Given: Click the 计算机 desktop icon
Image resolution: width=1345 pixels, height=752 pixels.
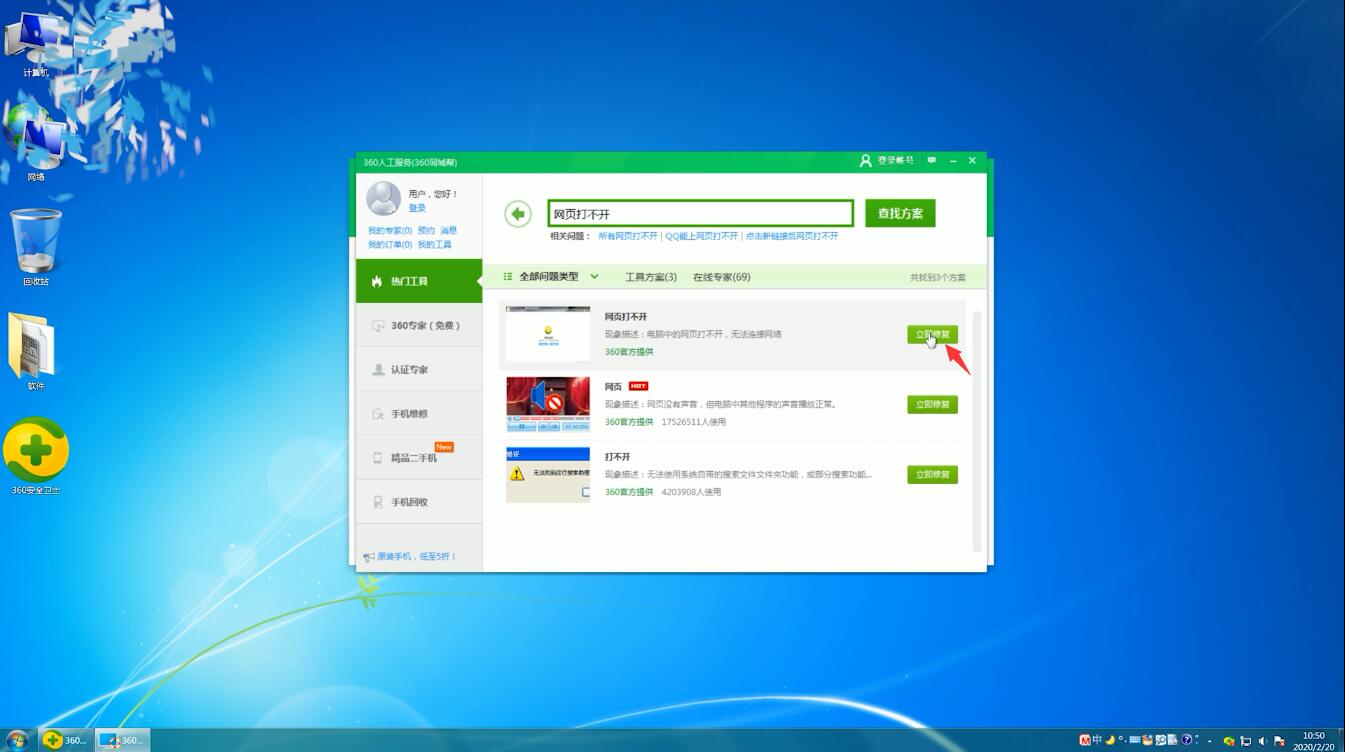Looking at the screenshot, I should (36, 45).
